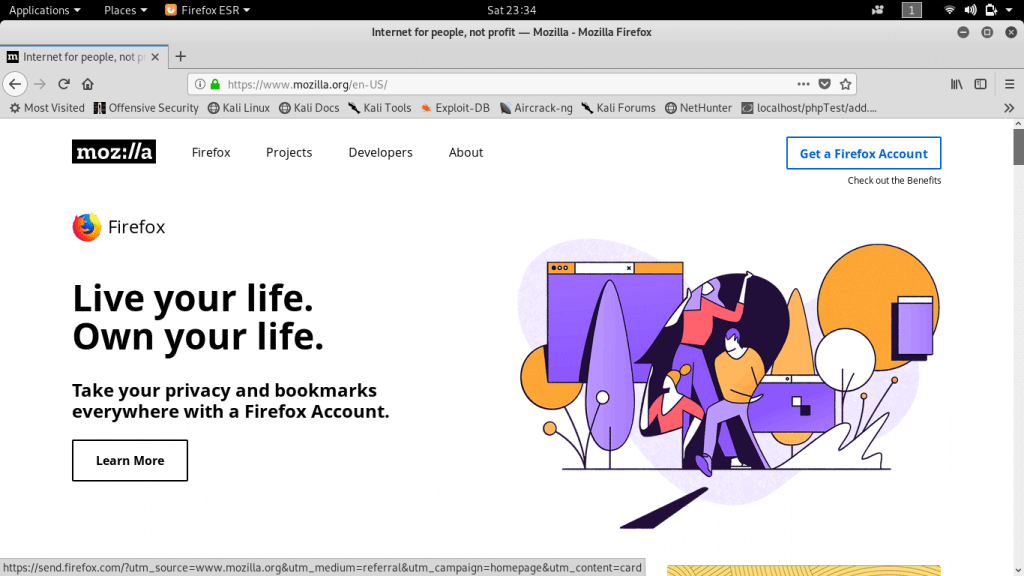Open the Firefox nav menu item
Screen dimensions: 1024x576
tap(211, 152)
